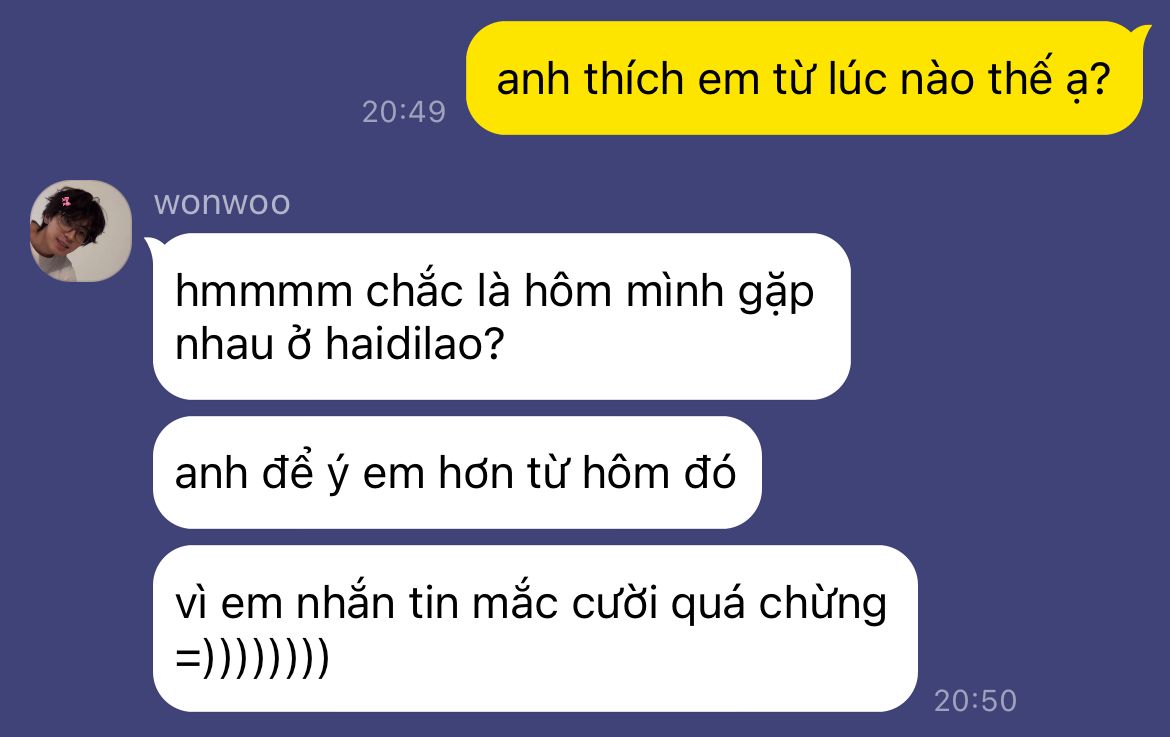
Task: Open wonwoo's profile picture avatar
Action: pyautogui.click(x=81, y=231)
